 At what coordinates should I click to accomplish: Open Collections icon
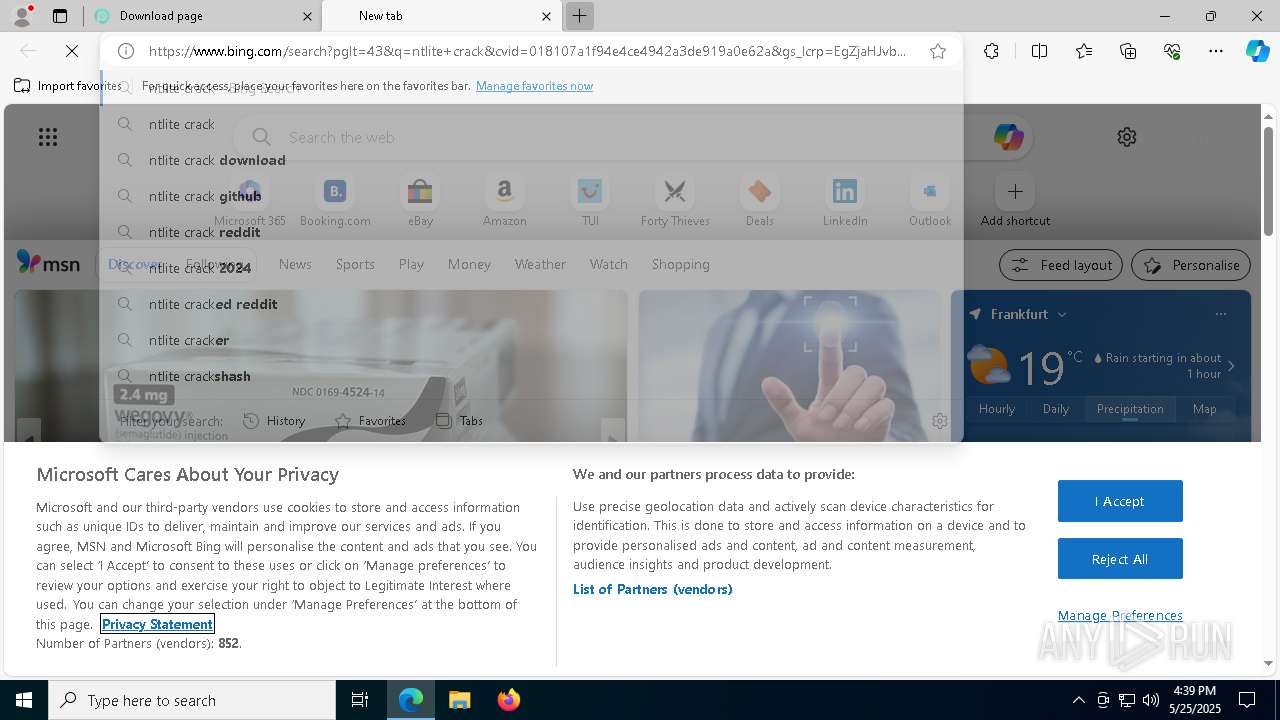[1128, 51]
